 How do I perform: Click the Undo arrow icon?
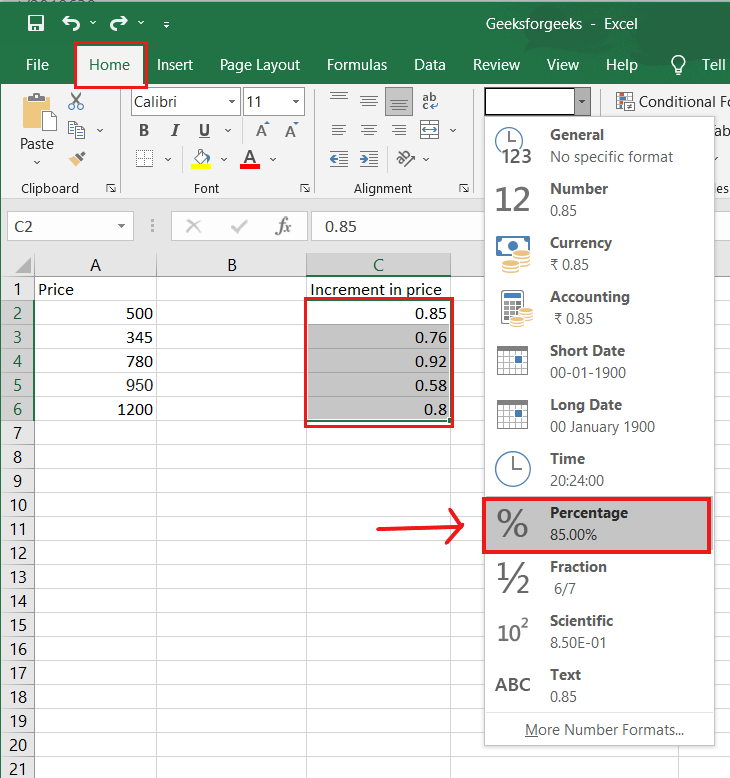point(70,23)
